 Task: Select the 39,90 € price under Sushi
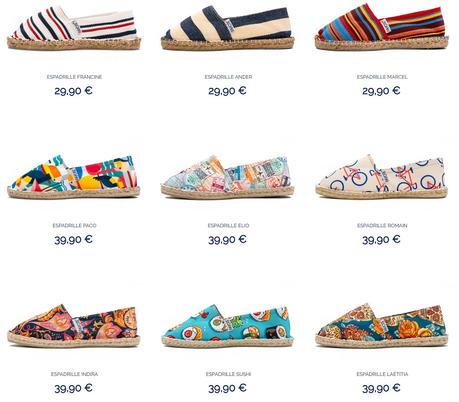point(228,388)
